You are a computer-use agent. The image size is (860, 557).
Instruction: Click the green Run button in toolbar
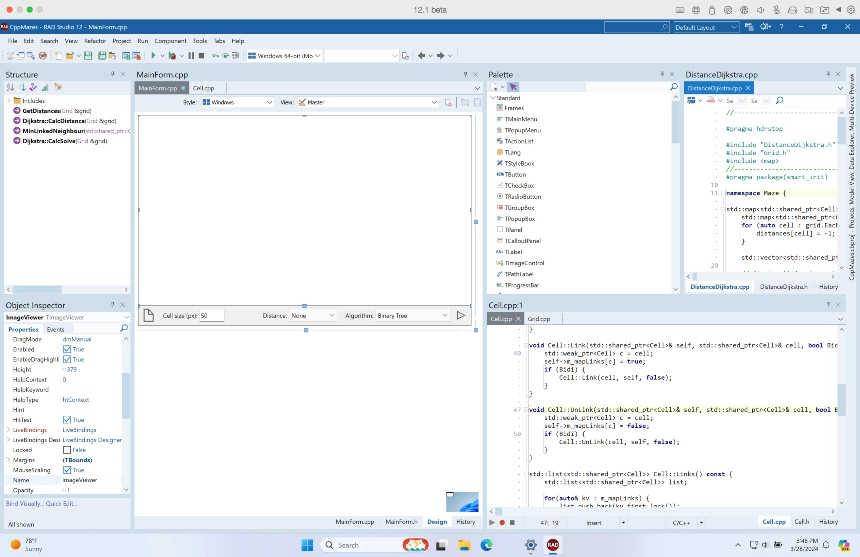coord(152,56)
